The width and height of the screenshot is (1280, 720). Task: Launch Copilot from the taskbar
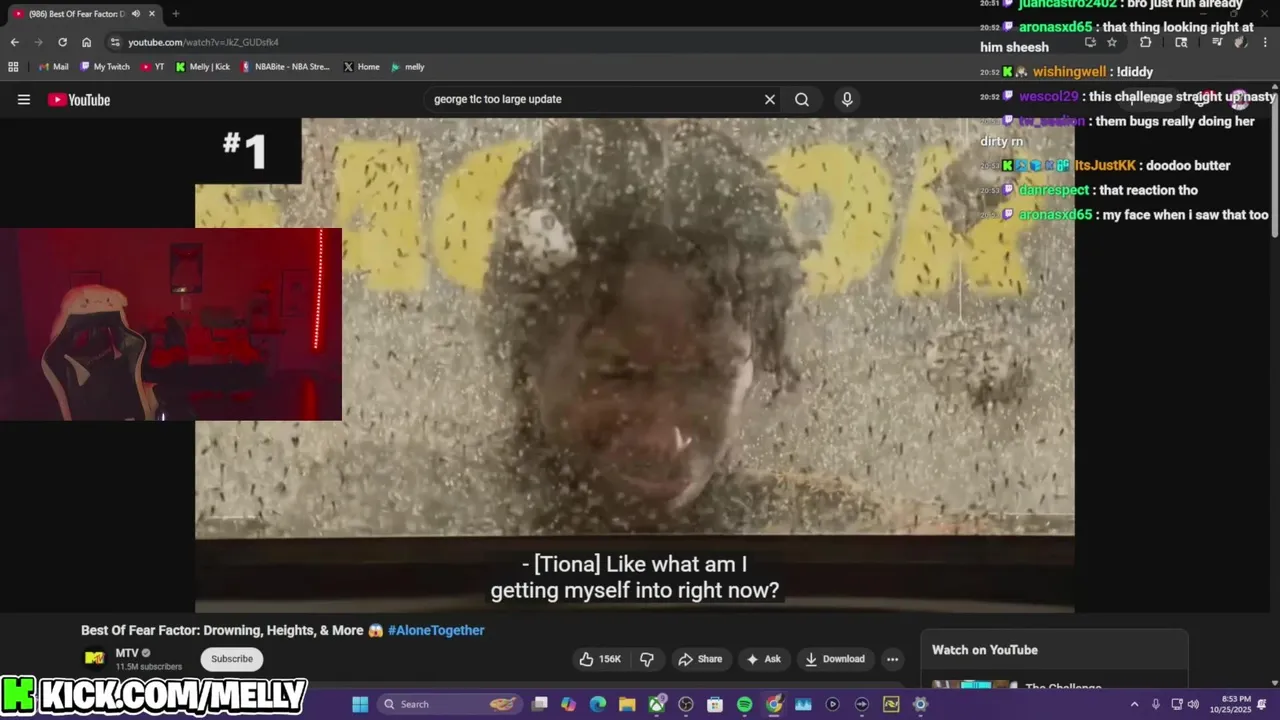point(569,704)
